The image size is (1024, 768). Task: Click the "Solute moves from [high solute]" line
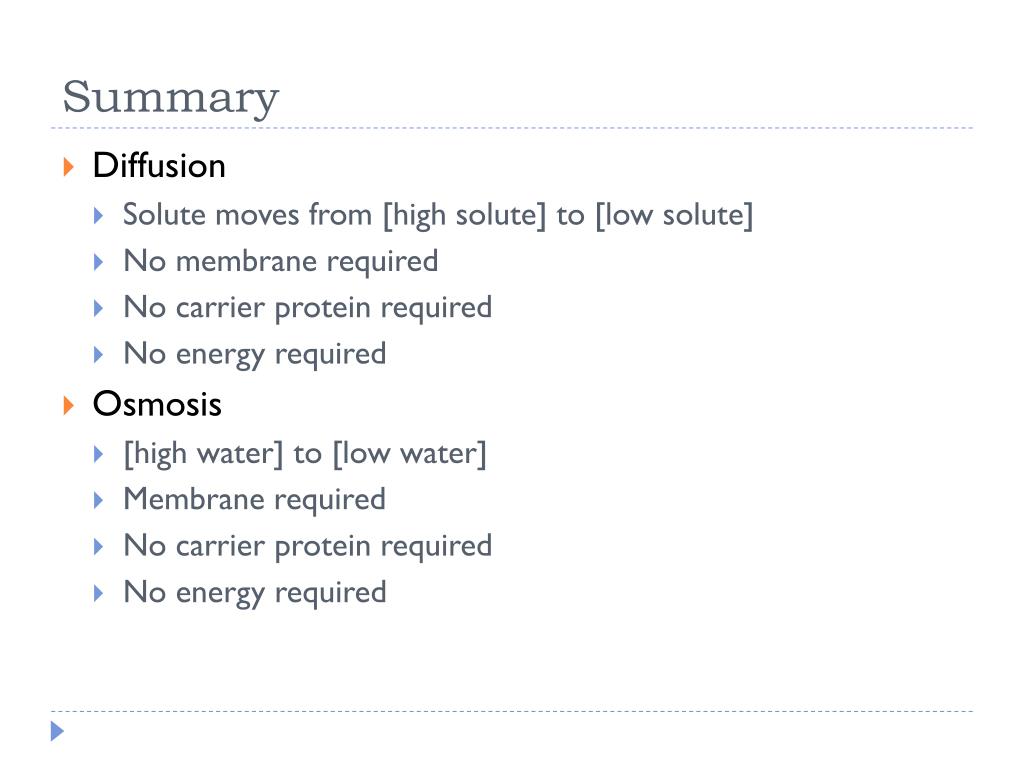point(437,214)
